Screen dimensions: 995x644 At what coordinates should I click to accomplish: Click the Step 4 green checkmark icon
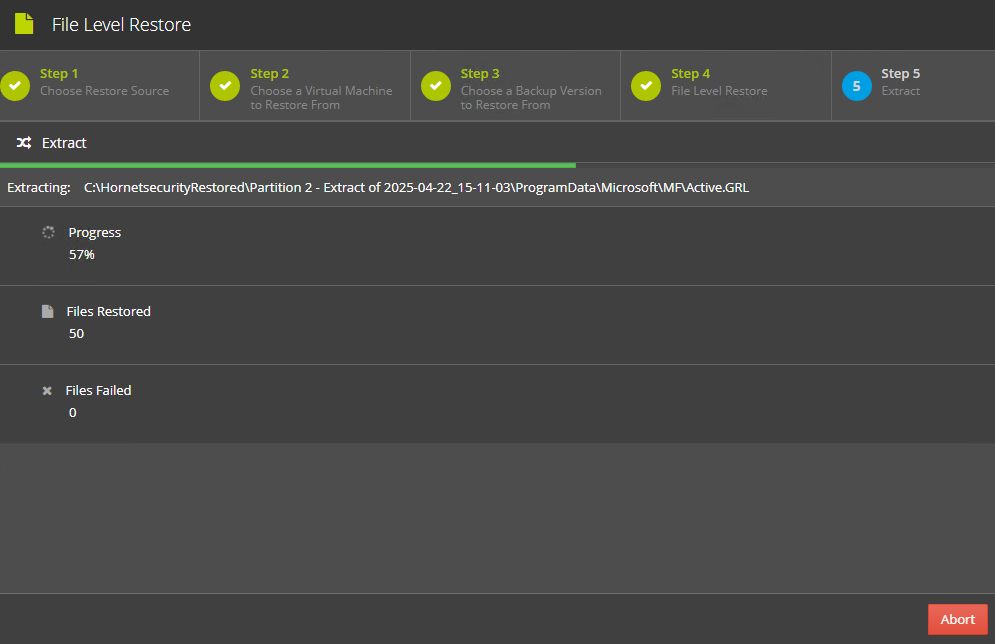tap(646, 86)
